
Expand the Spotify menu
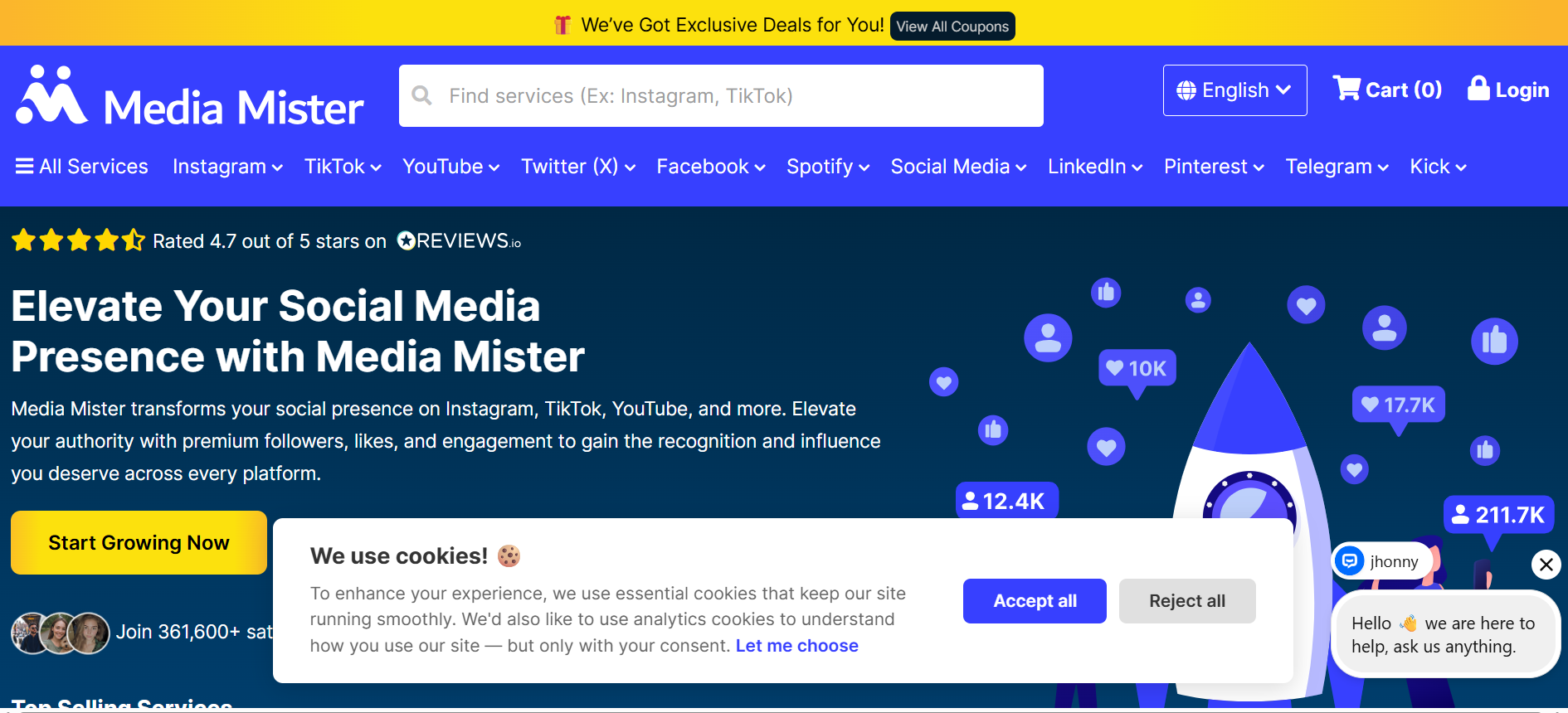coord(827,167)
